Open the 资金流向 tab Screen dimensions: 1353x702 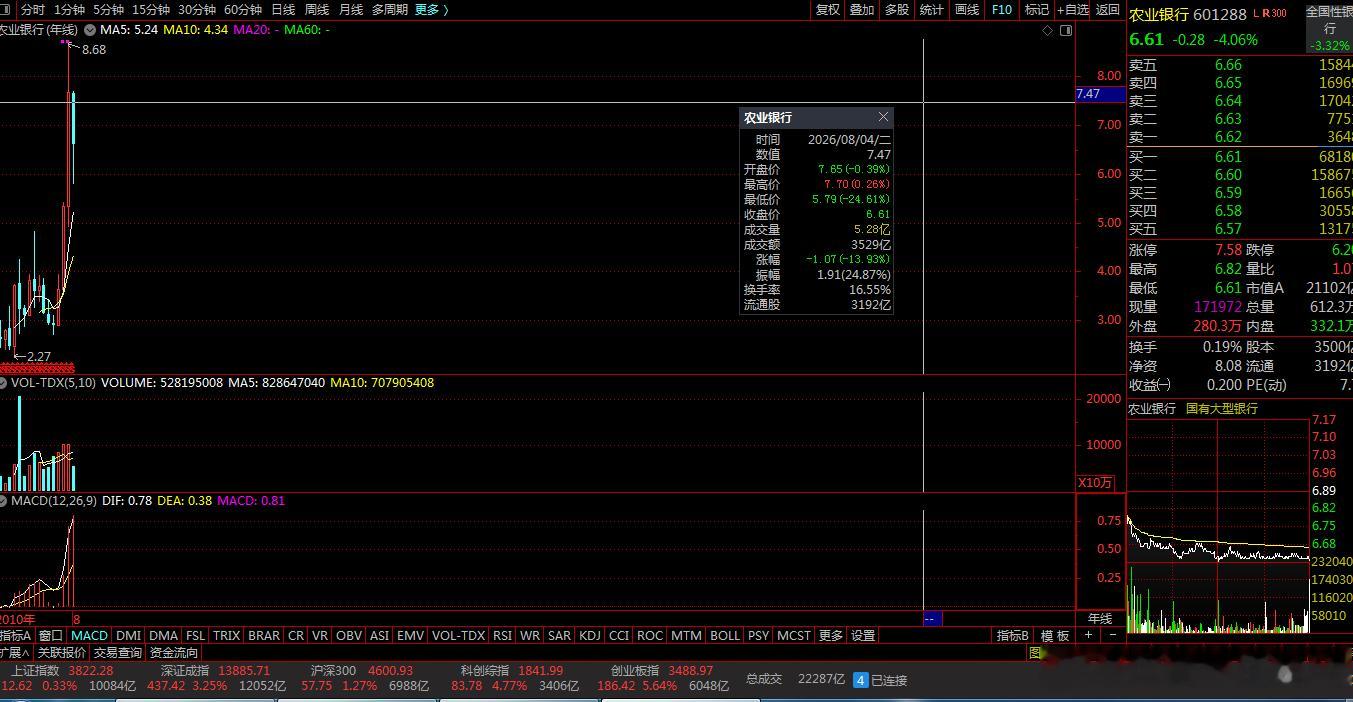pyautogui.click(x=174, y=652)
